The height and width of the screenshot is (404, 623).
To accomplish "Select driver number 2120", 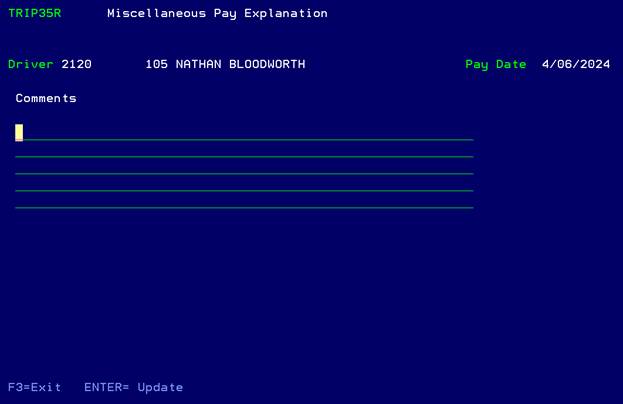I will pyautogui.click(x=76, y=64).
